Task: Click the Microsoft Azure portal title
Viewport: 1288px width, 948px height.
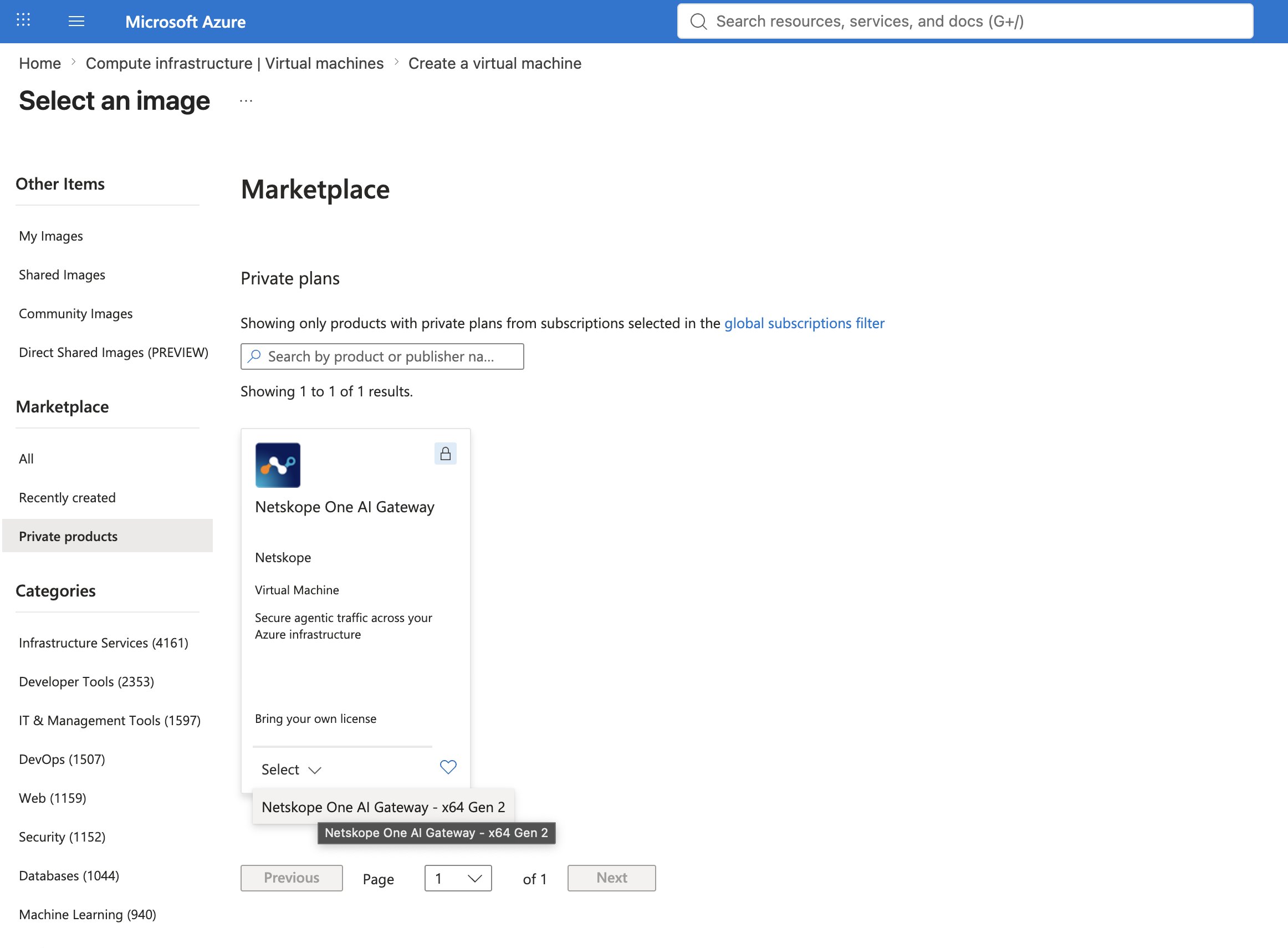Action: (x=186, y=22)
